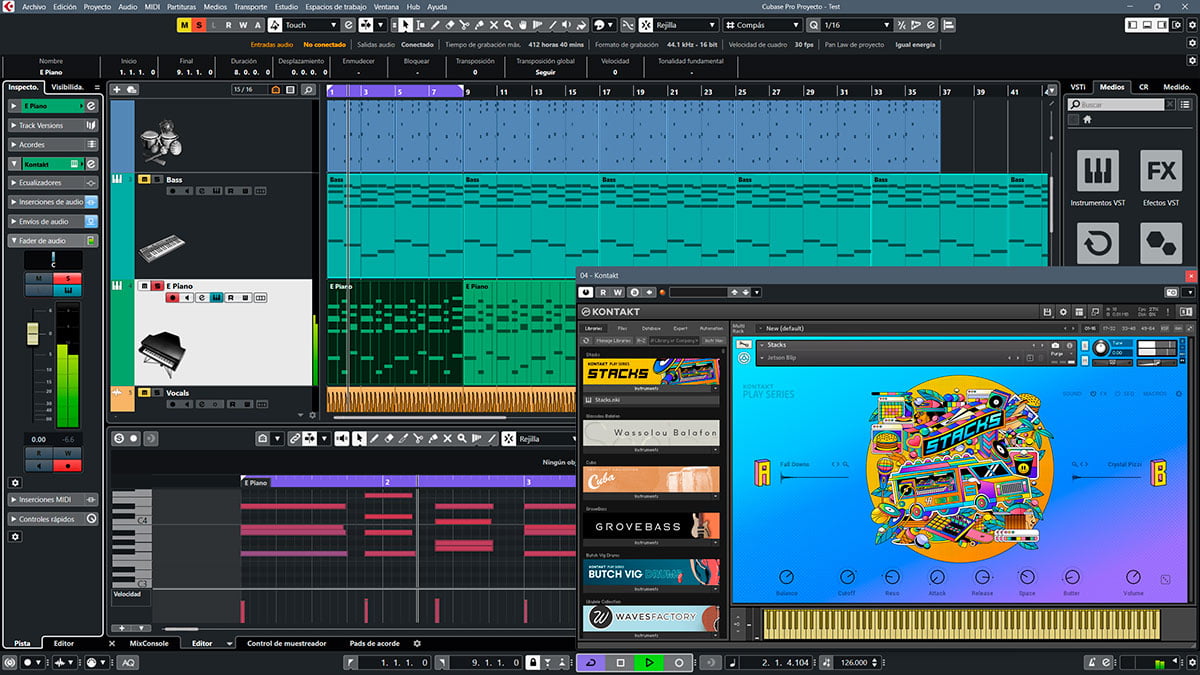Click the Stop transport button
Viewport: 1200px width, 675px height.
coord(620,663)
